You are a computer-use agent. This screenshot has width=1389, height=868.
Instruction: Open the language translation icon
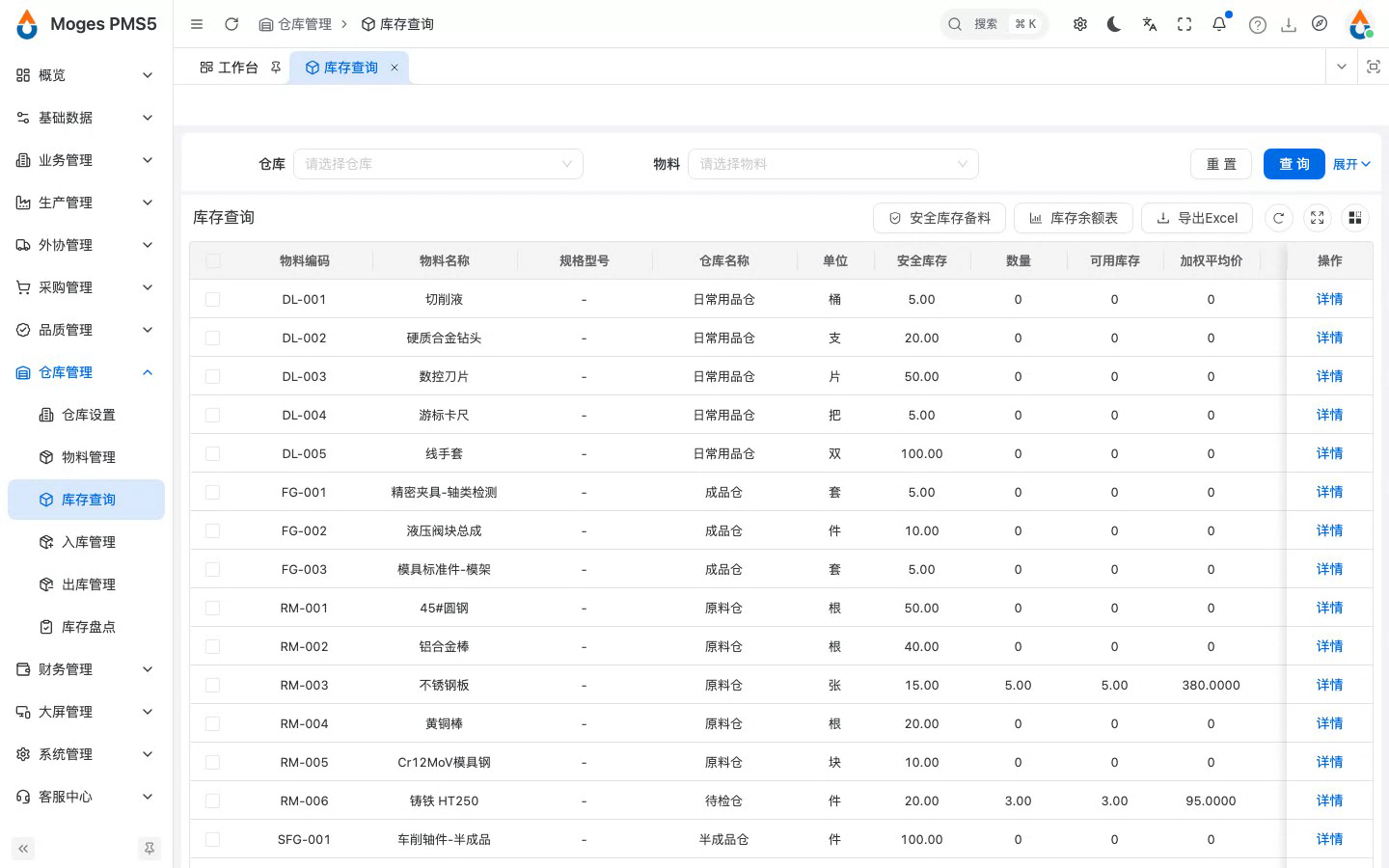pyautogui.click(x=1150, y=24)
